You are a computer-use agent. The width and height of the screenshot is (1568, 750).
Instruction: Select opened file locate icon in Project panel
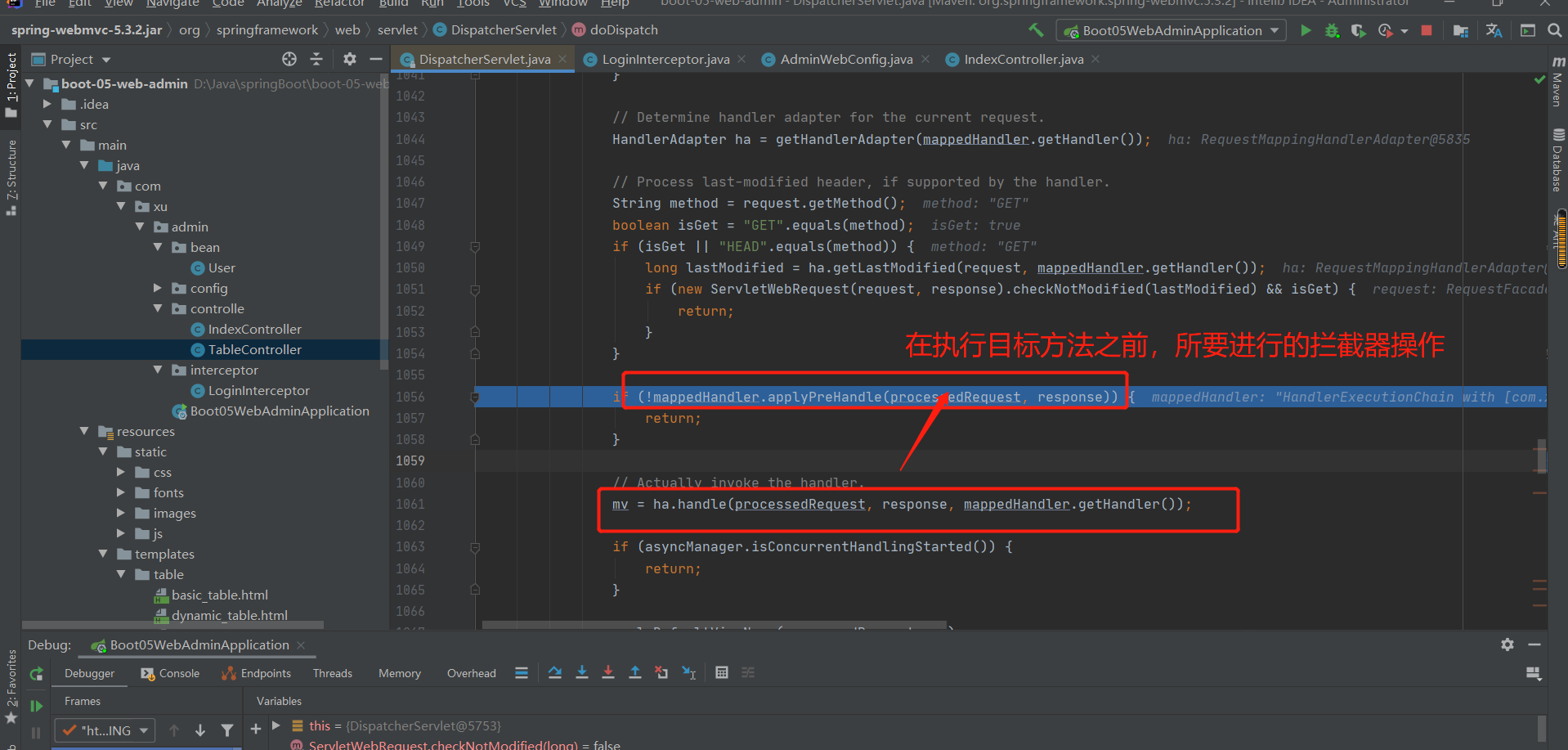point(289,59)
